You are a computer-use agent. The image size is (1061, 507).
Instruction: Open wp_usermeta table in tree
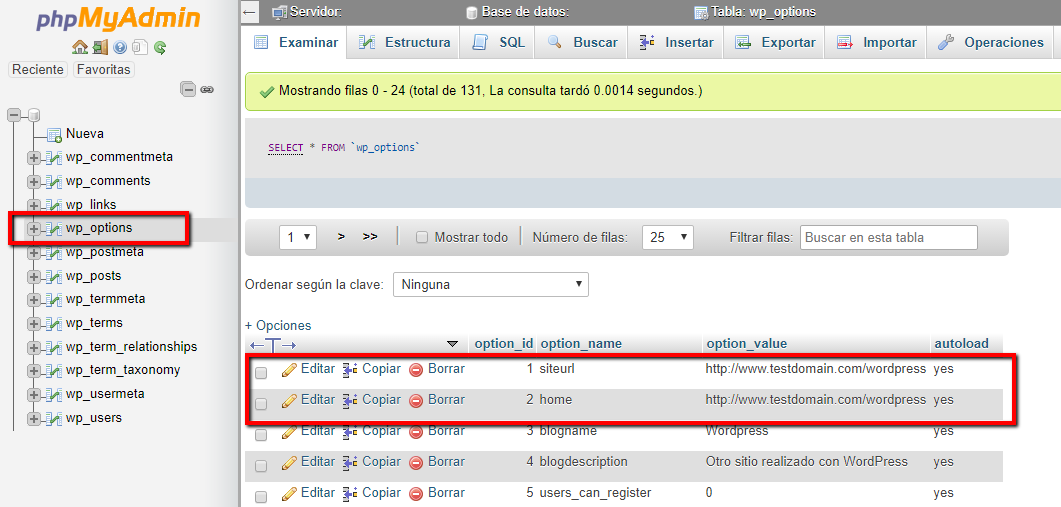tap(105, 395)
